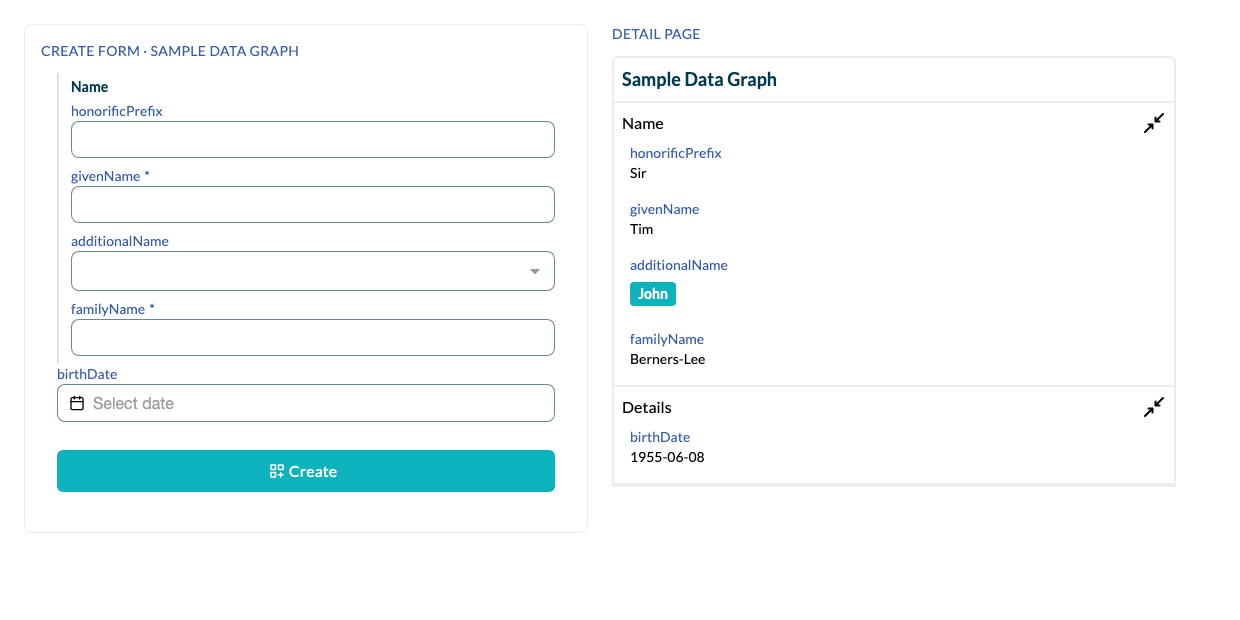1240x620 pixels.
Task: Click the 'familyName' label on detail page
Action: pyautogui.click(x=667, y=339)
